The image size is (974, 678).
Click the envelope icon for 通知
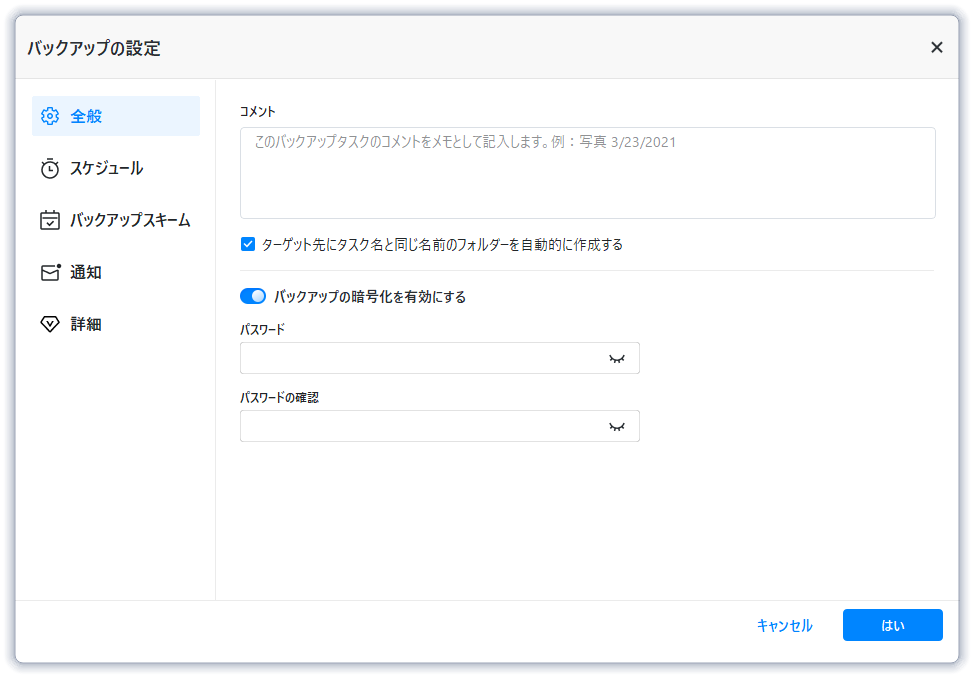(50, 272)
